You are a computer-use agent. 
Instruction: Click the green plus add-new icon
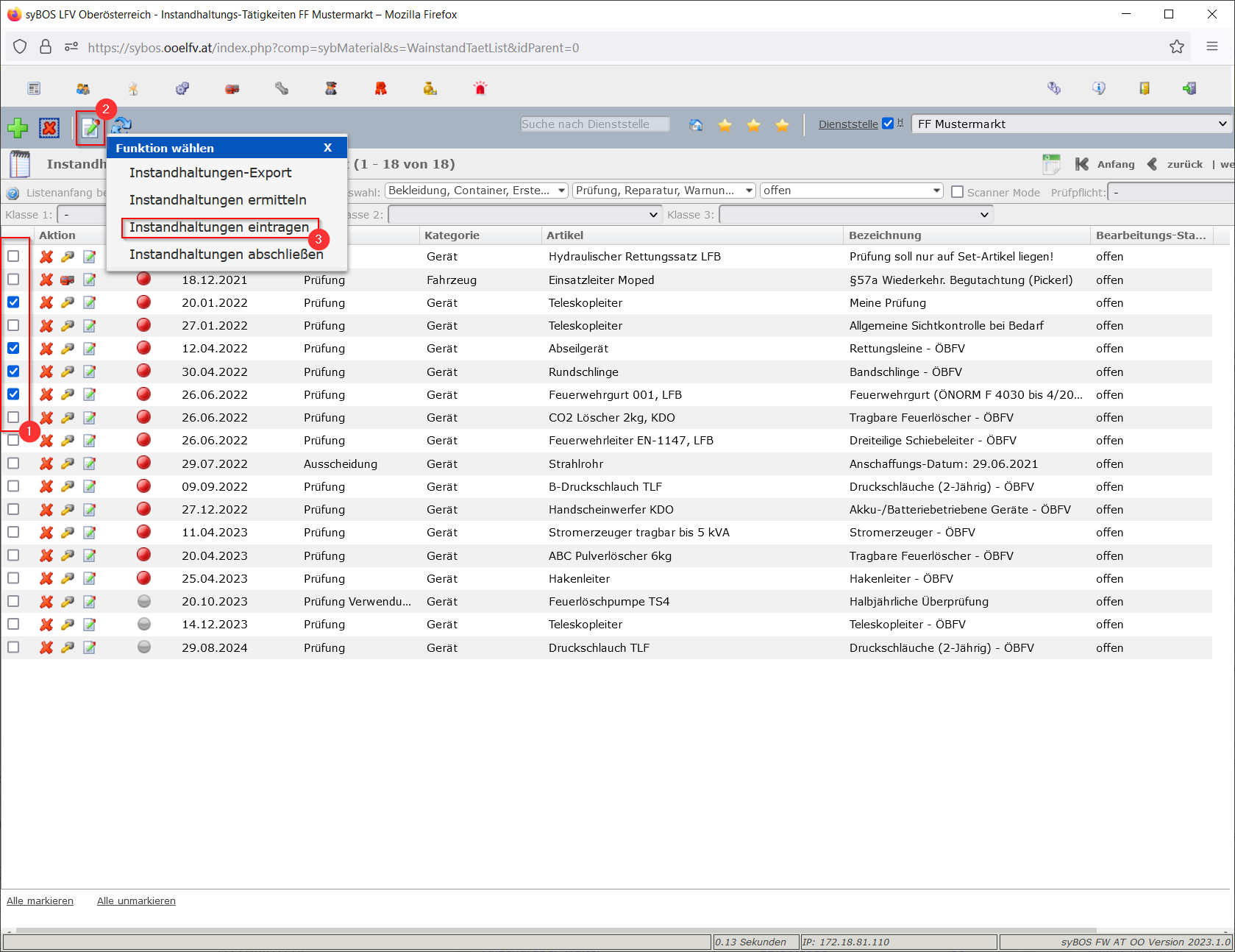tap(18, 128)
